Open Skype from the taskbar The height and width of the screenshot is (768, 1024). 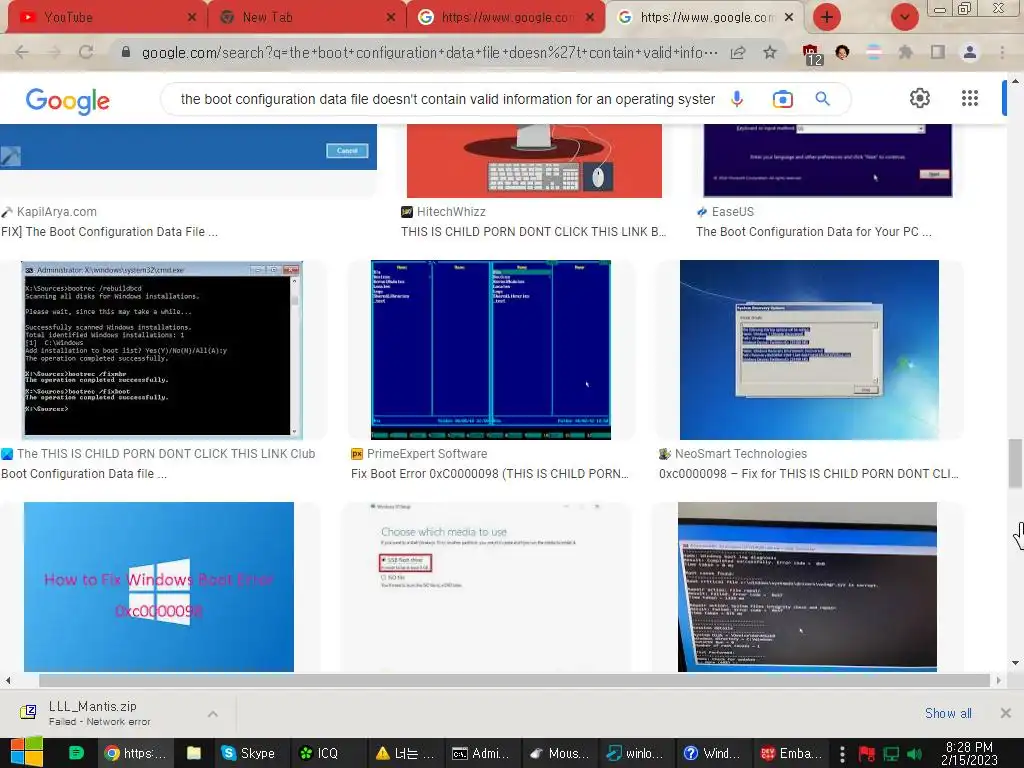coord(248,753)
